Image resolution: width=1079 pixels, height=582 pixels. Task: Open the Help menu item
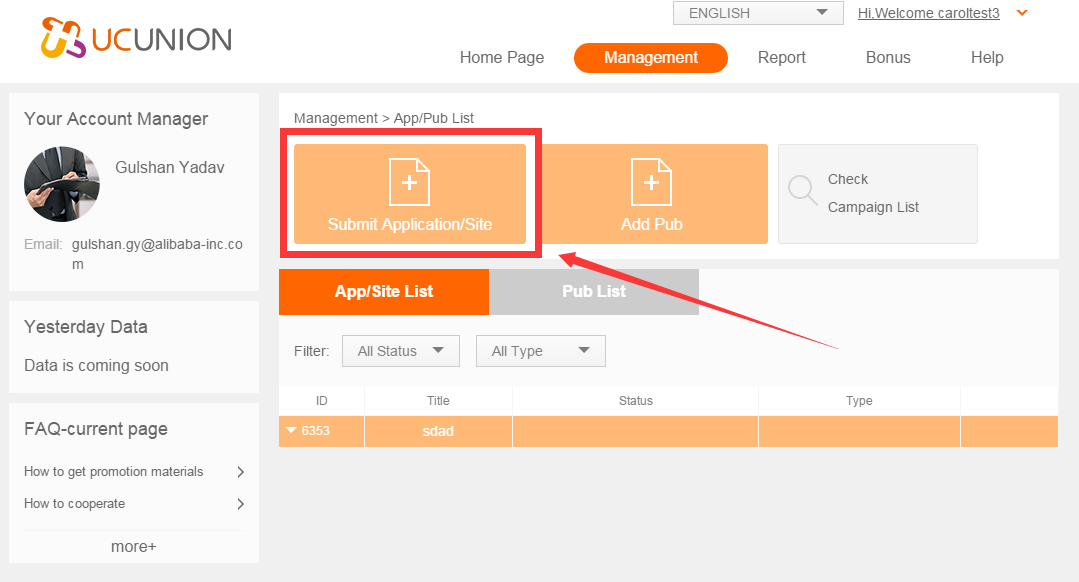pyautogui.click(x=986, y=58)
